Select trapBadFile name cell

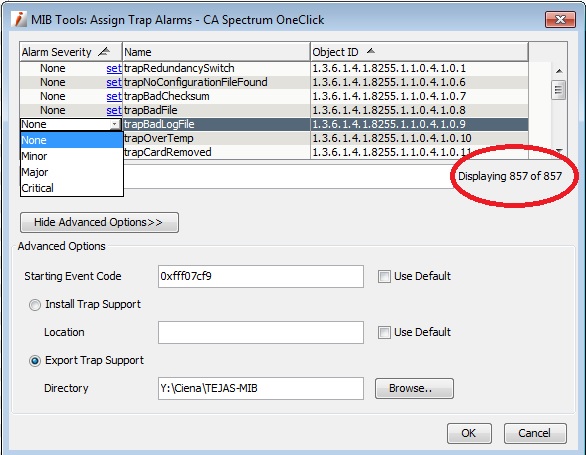point(216,110)
